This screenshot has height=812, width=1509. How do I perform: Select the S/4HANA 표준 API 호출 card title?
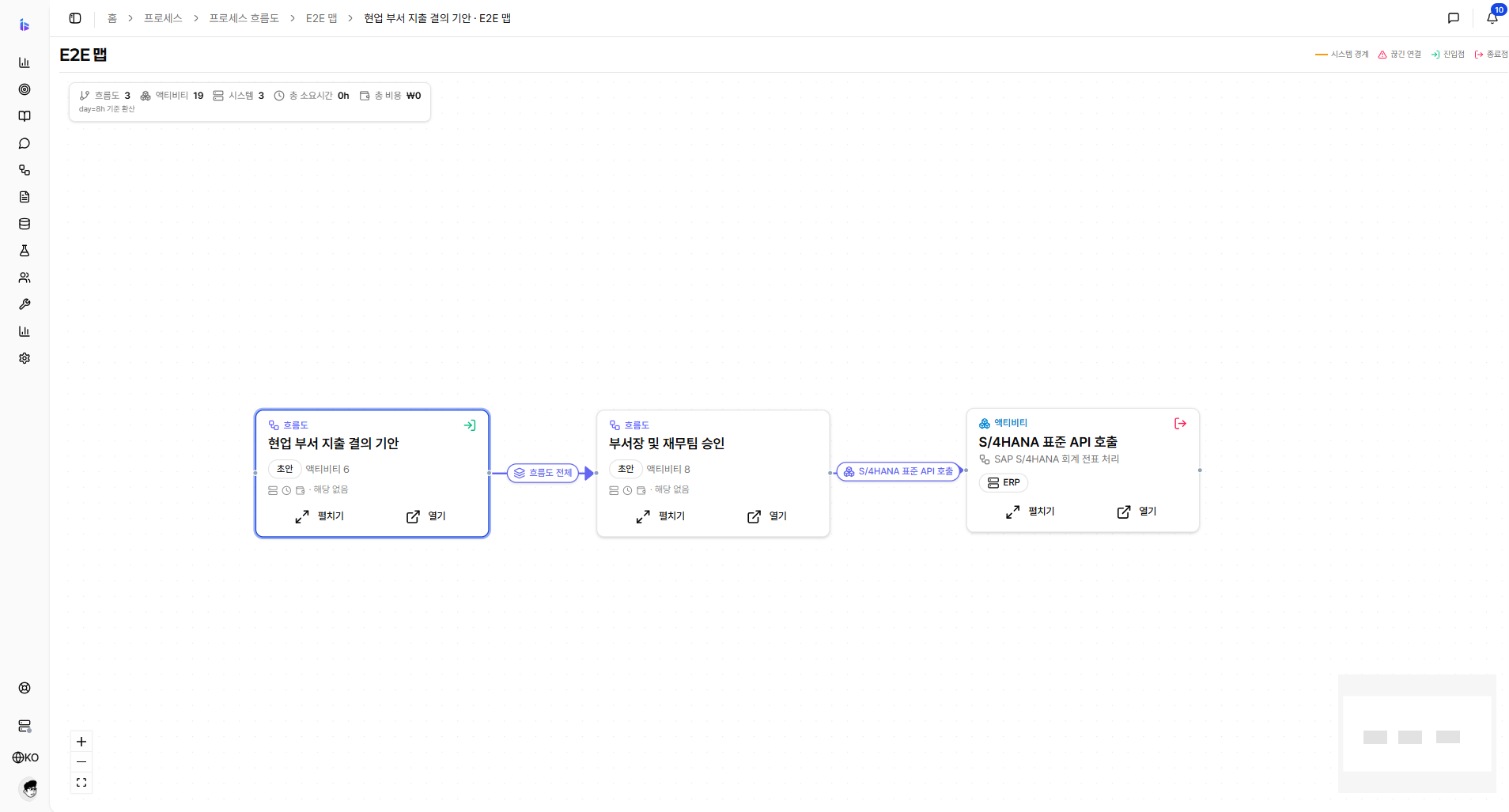click(1048, 442)
